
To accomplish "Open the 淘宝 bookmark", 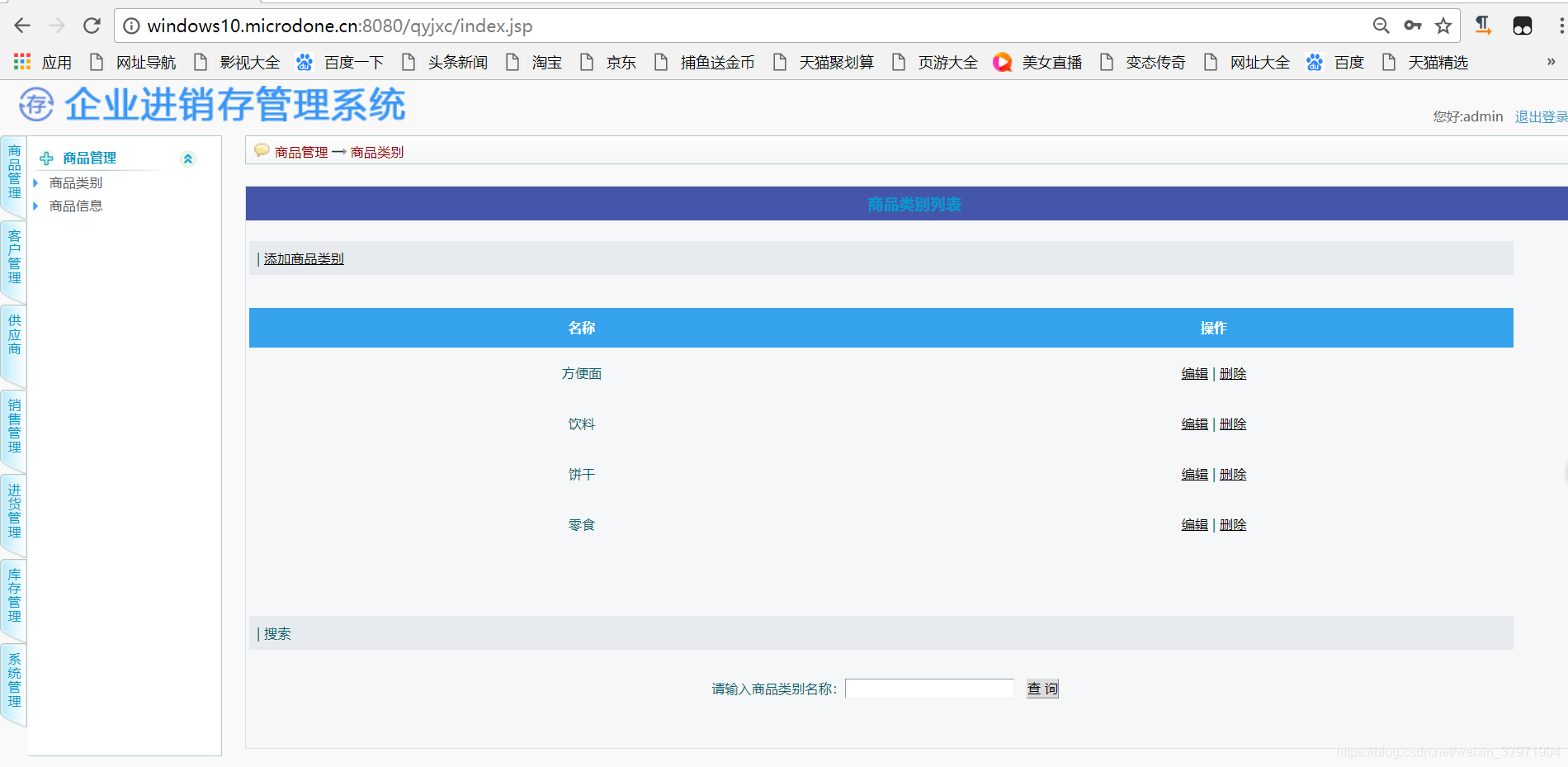I will tap(534, 62).
